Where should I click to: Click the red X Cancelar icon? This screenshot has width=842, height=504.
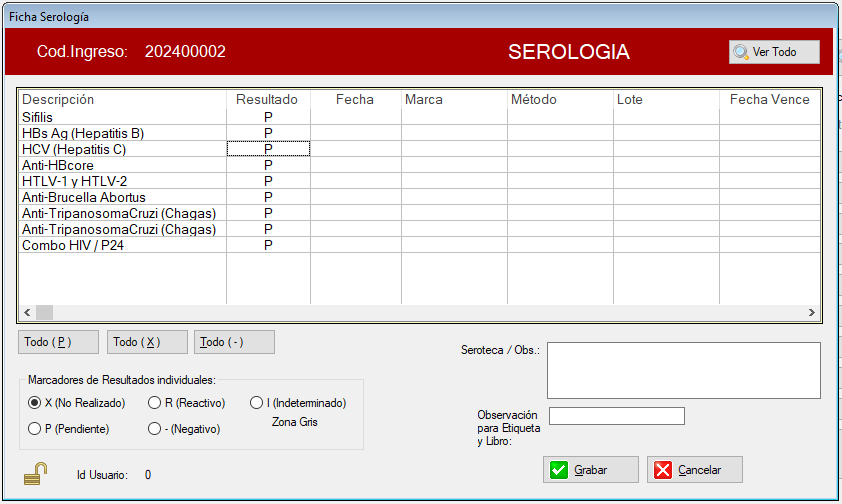pyautogui.click(x=663, y=470)
